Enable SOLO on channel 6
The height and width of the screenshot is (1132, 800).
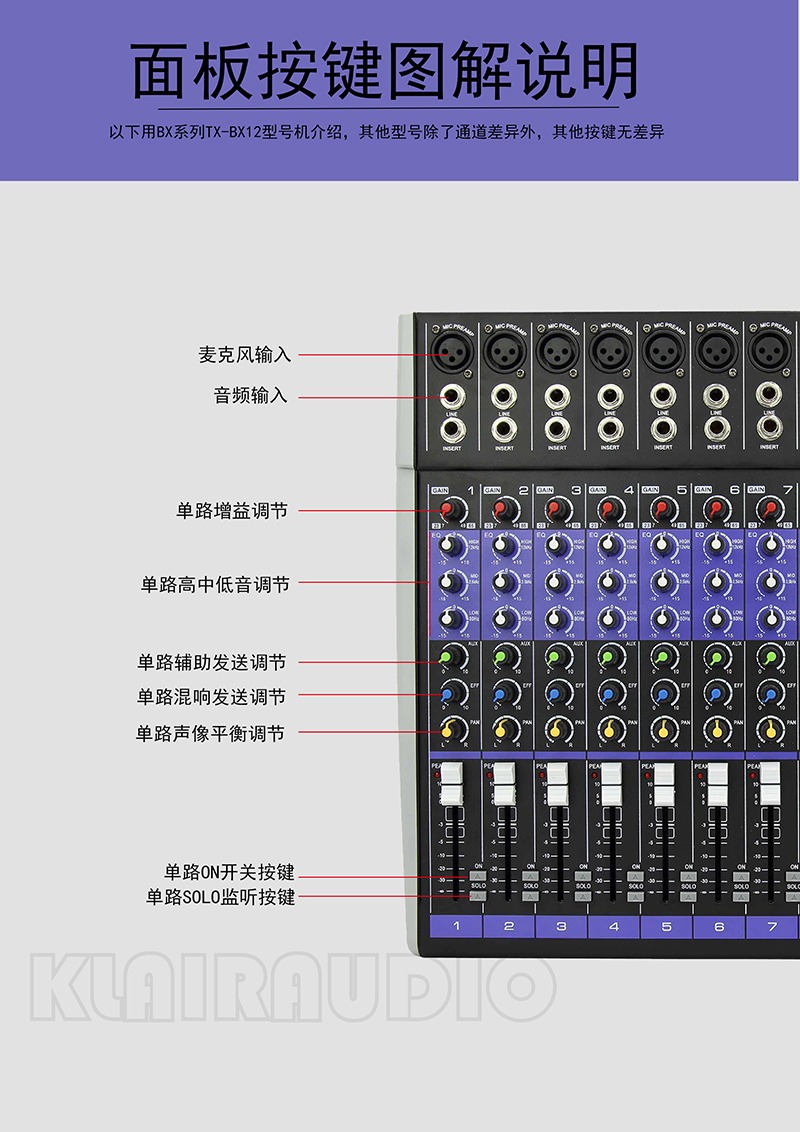pos(741,896)
